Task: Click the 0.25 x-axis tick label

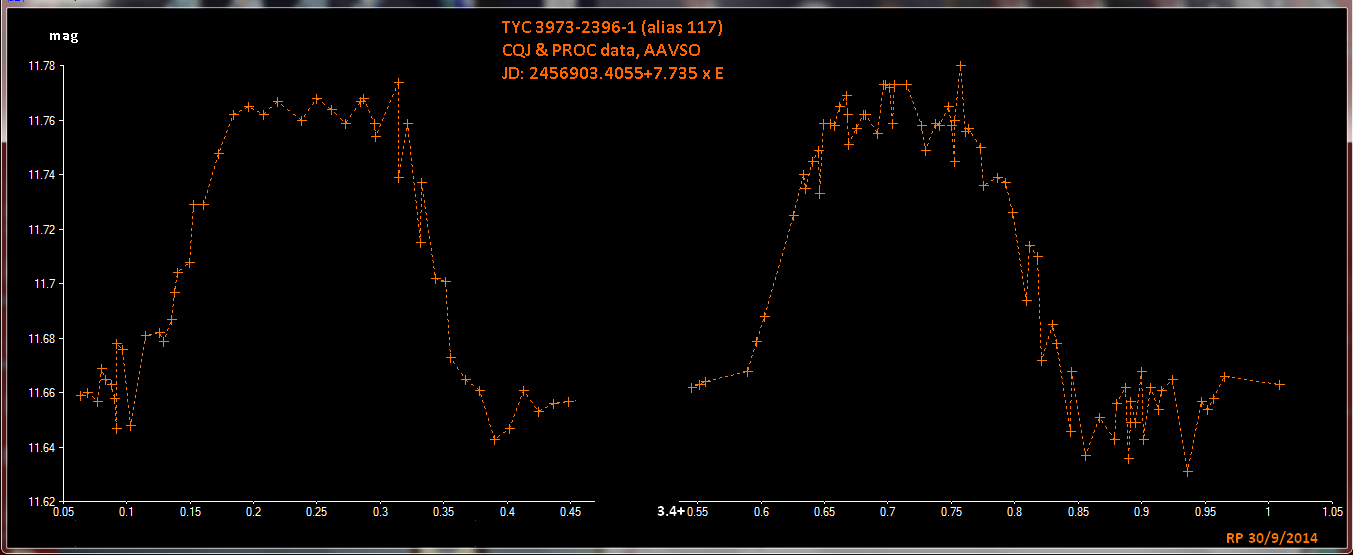Action: 317,512
